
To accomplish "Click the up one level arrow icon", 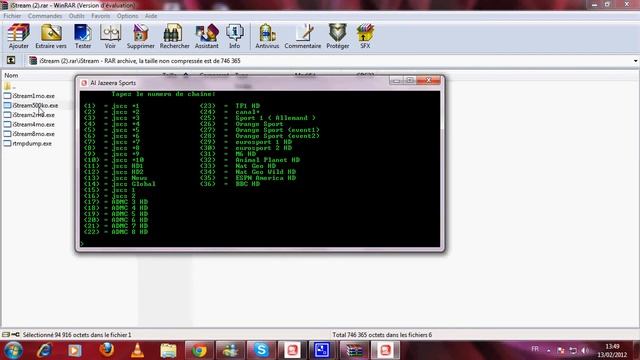I will tap(11, 60).
